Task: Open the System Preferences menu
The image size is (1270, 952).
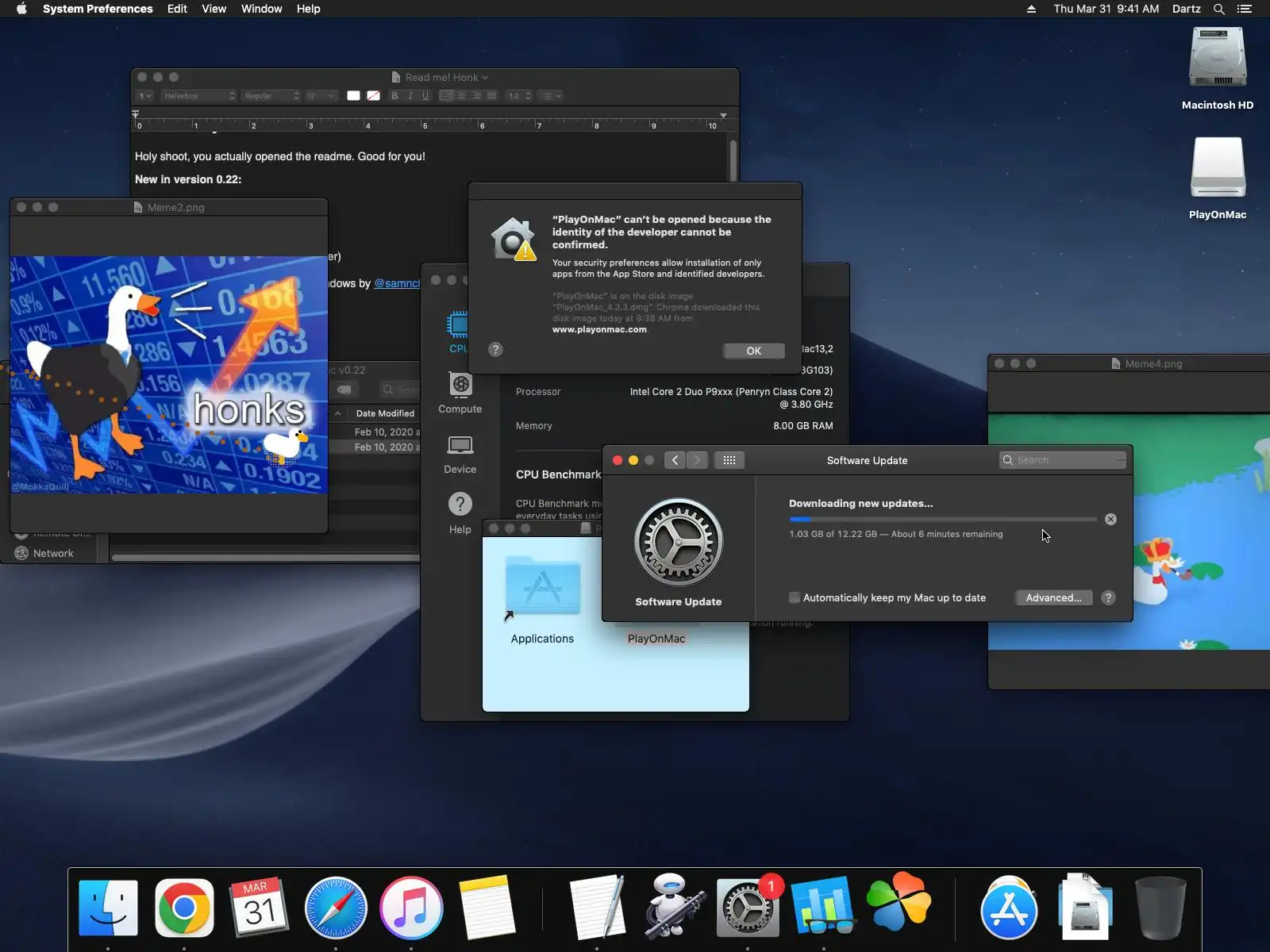Action: pos(98,9)
